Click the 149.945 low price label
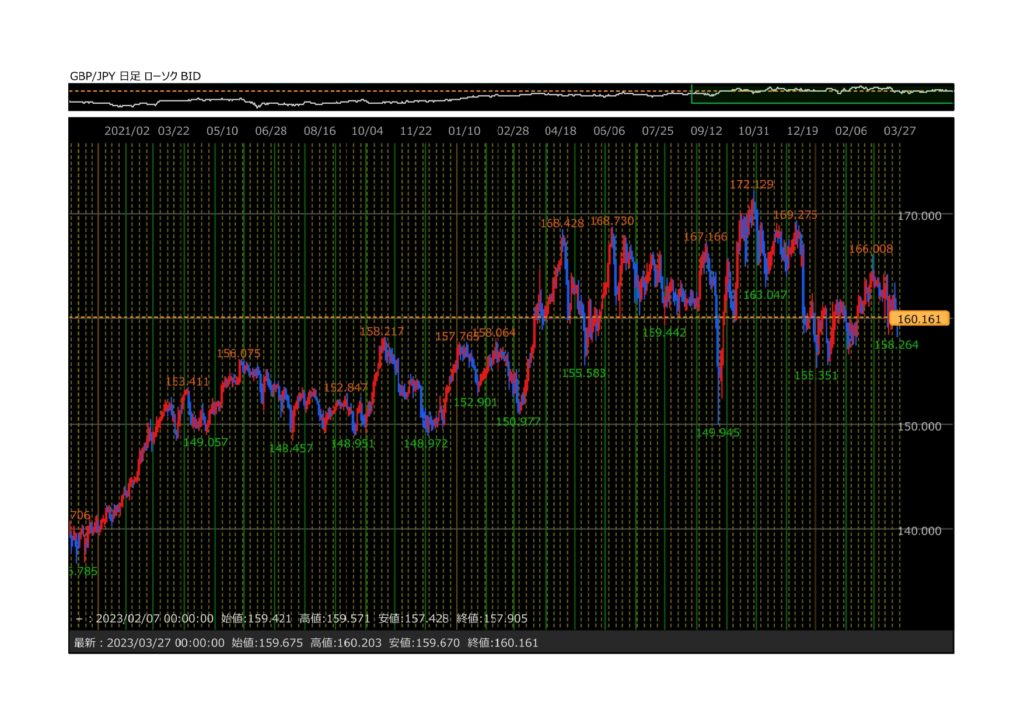 (x=719, y=433)
